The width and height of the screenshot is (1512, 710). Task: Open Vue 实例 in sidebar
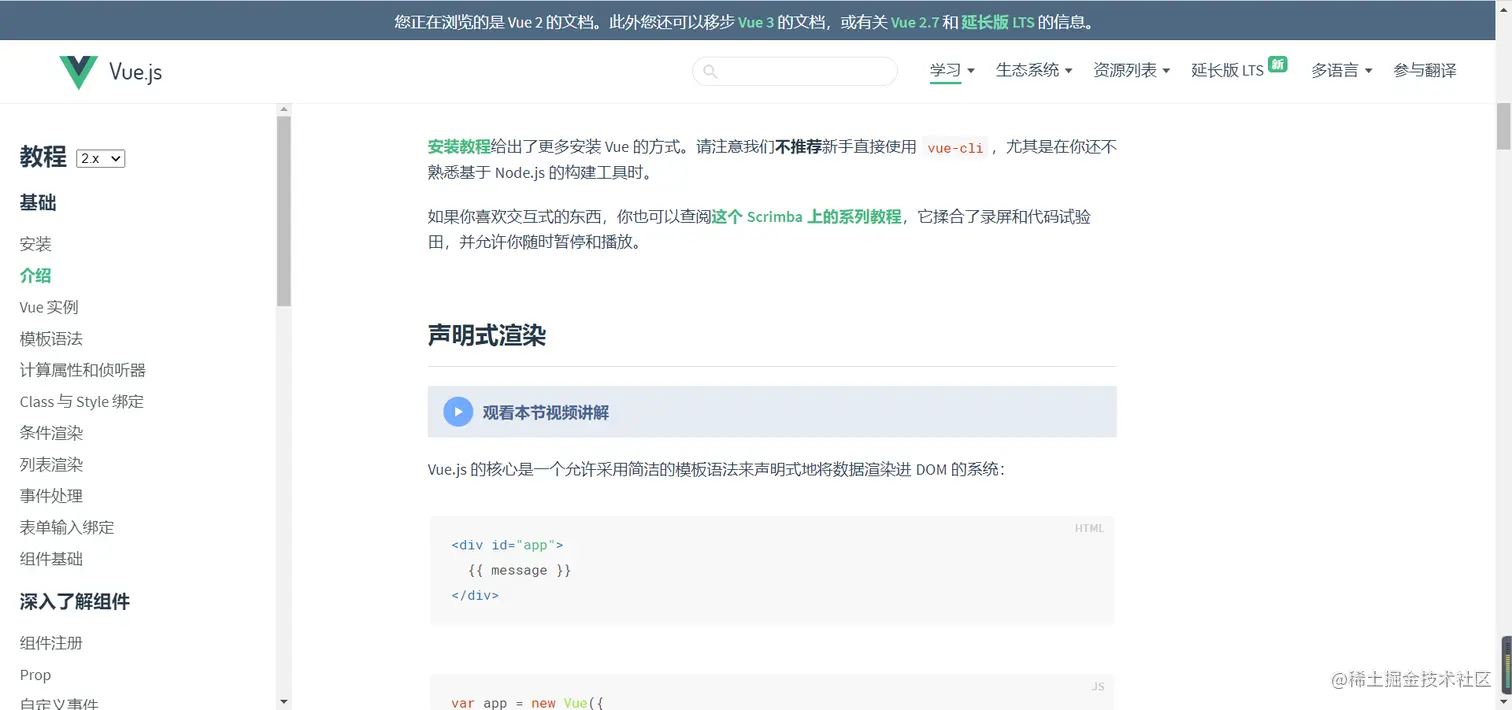(49, 307)
